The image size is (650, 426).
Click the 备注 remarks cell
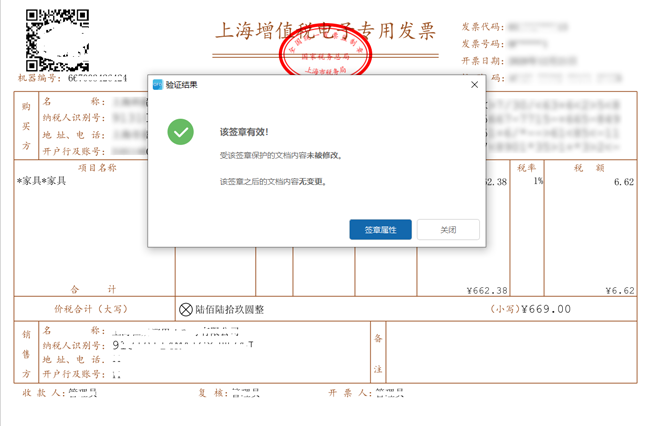(x=378, y=354)
